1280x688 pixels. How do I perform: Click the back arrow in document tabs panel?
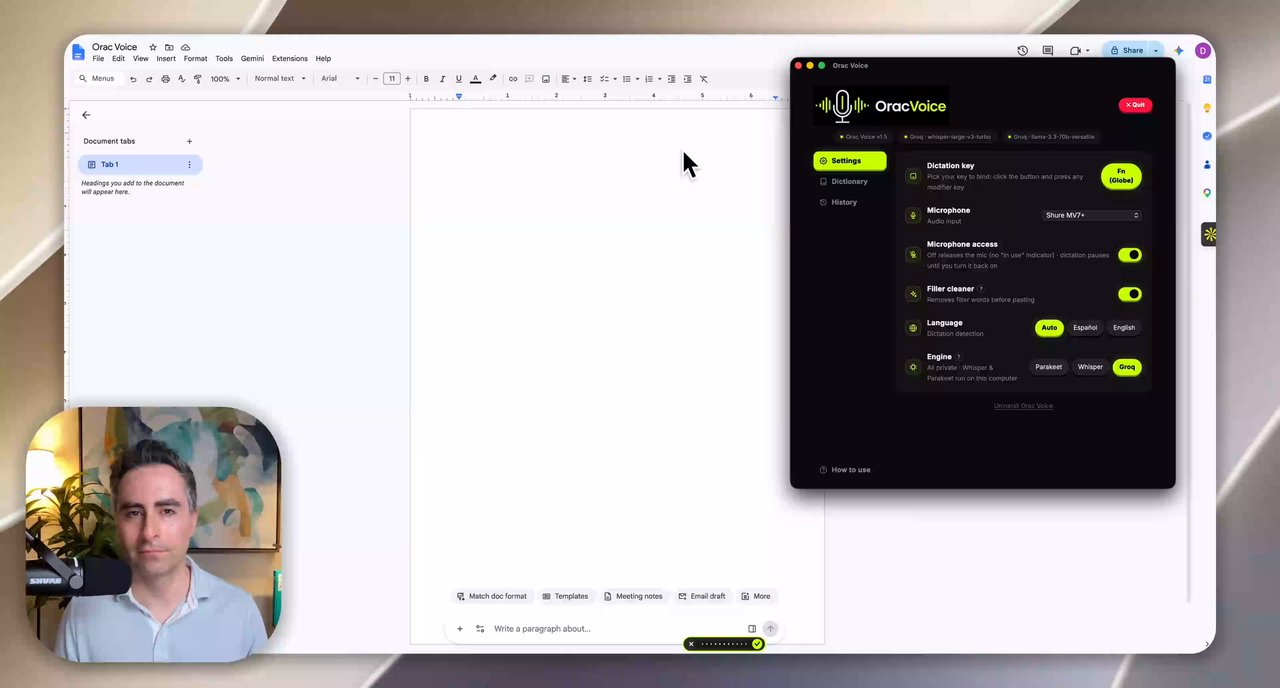tap(86, 115)
